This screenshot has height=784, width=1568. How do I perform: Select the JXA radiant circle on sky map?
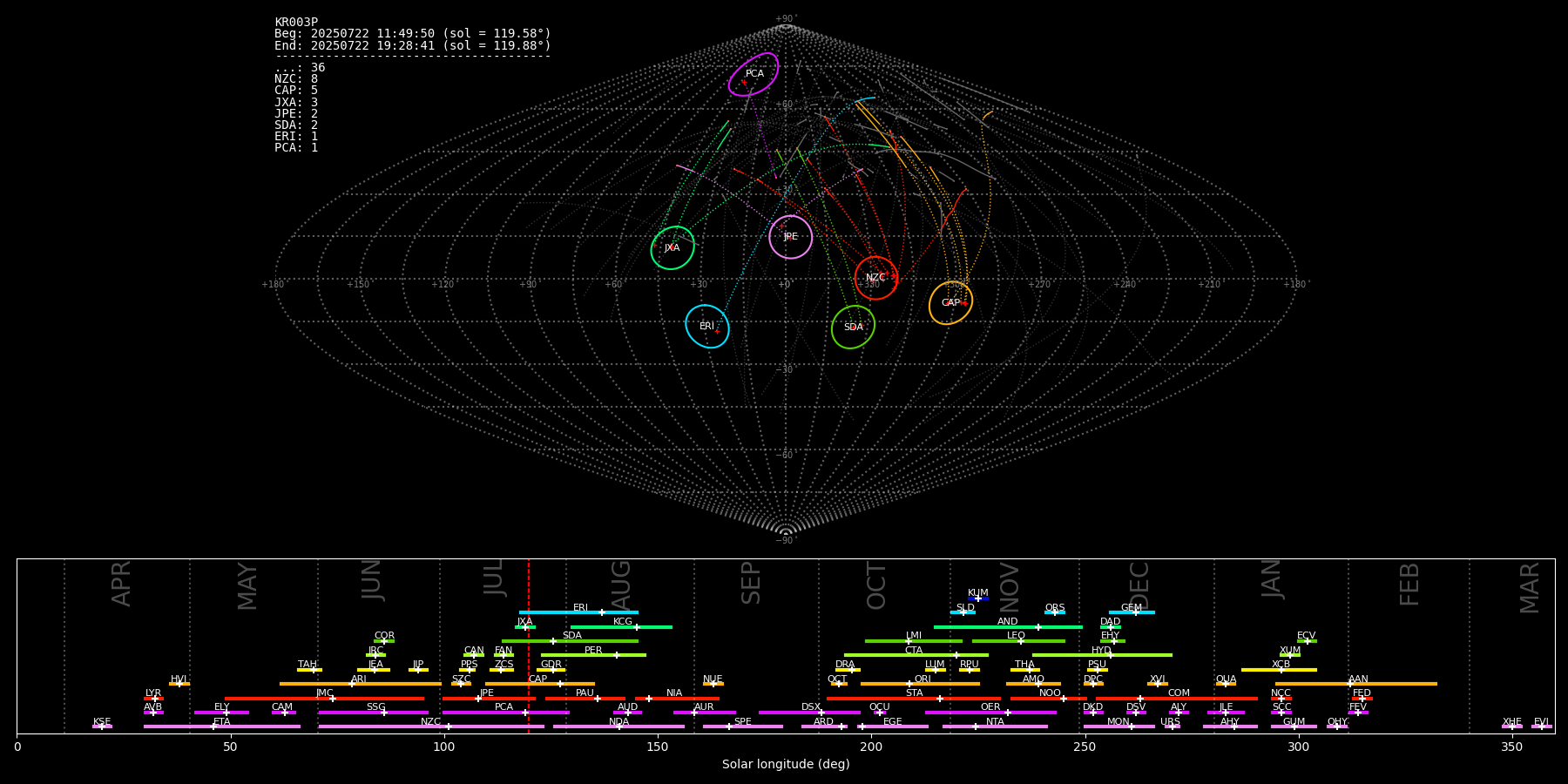pos(672,247)
